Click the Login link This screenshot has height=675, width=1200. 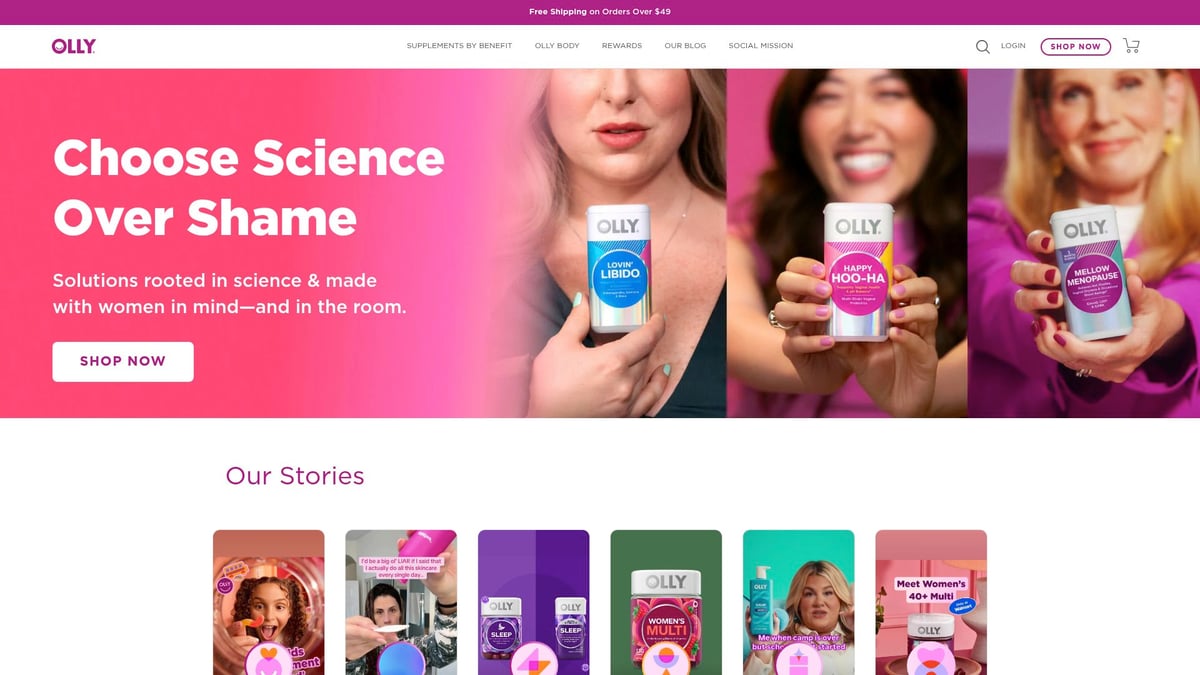(1013, 46)
